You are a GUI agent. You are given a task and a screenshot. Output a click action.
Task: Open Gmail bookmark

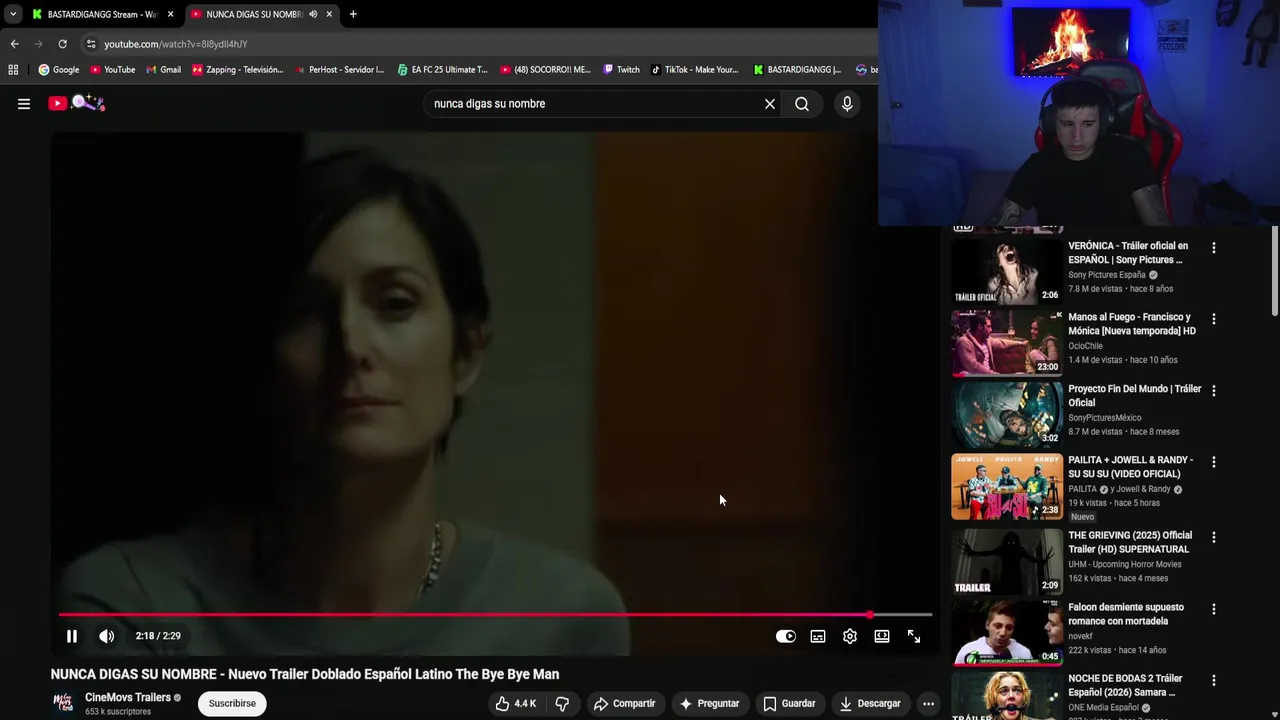coord(163,70)
